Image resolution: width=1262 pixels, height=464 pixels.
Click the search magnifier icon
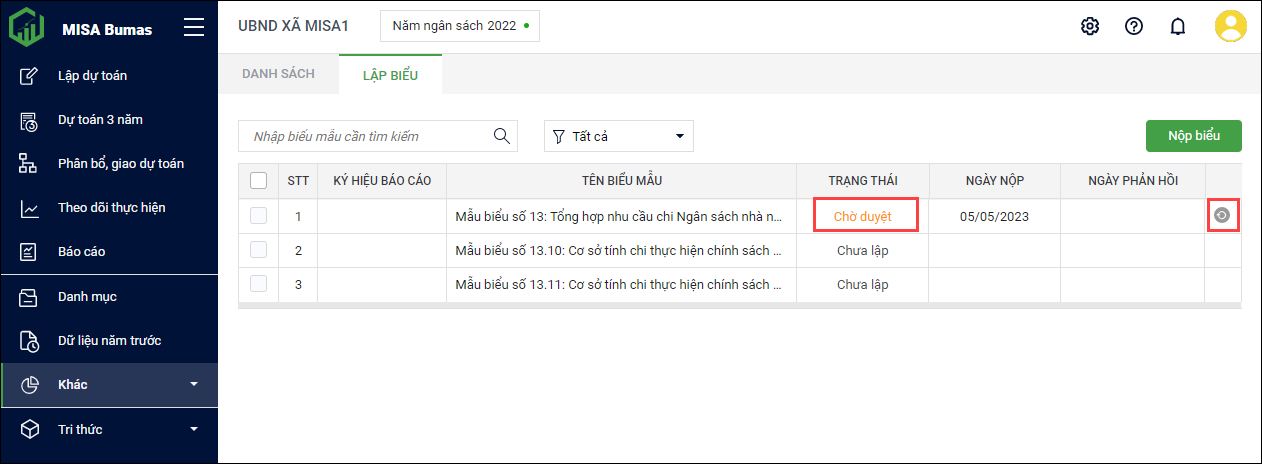tap(502, 136)
